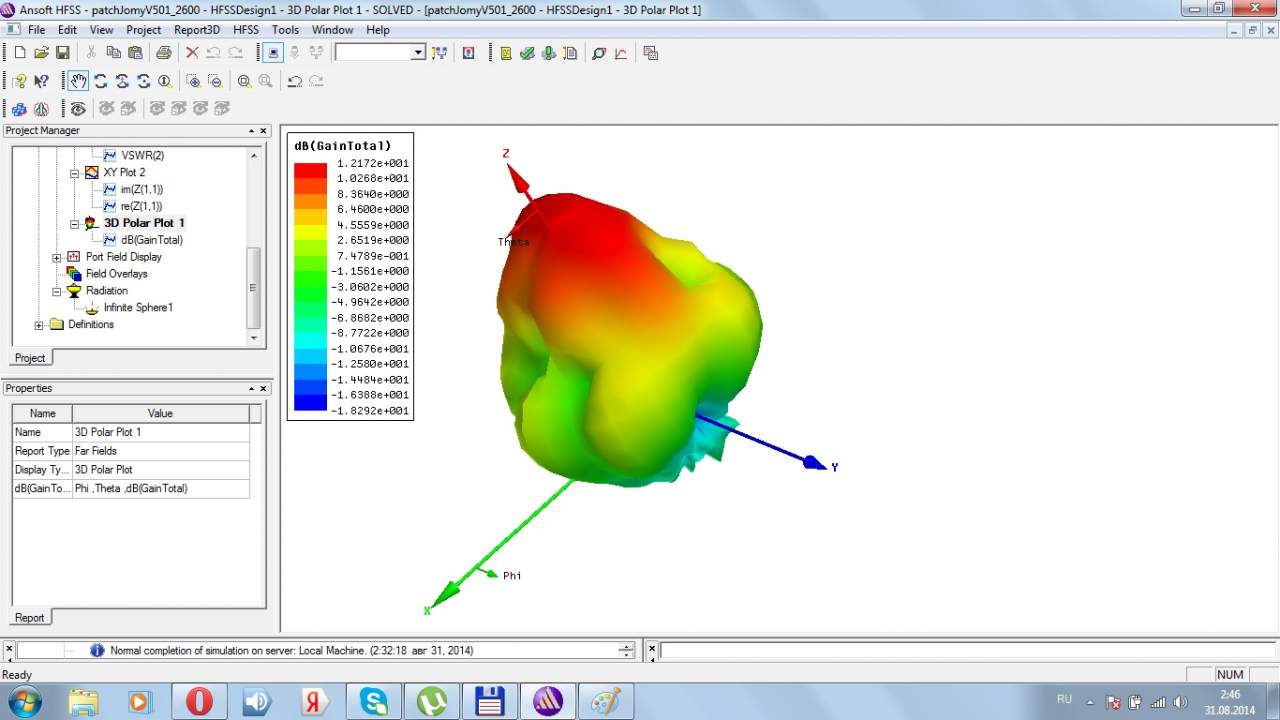Collapse the Radiation tree node
Image resolution: width=1280 pixels, height=720 pixels.
57,291
